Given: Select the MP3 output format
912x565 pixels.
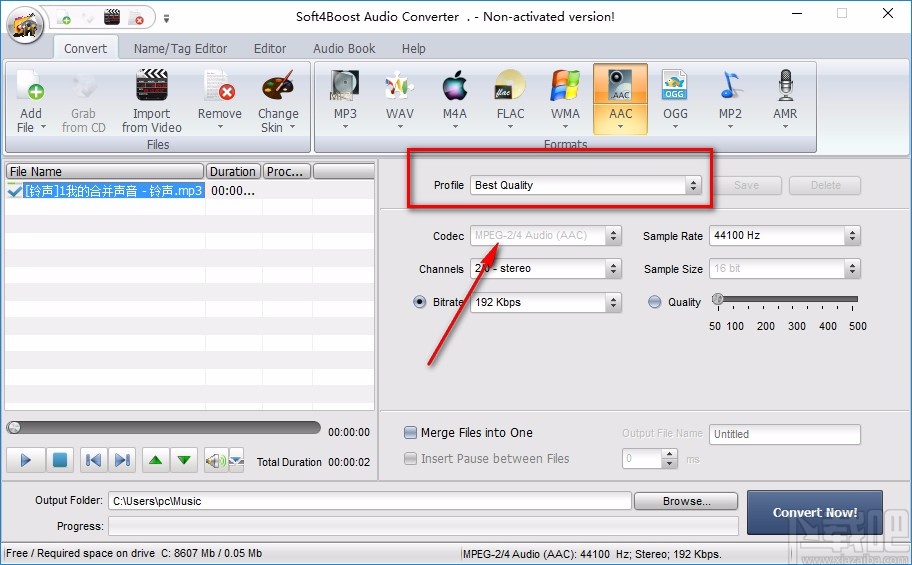Looking at the screenshot, I should [345, 86].
